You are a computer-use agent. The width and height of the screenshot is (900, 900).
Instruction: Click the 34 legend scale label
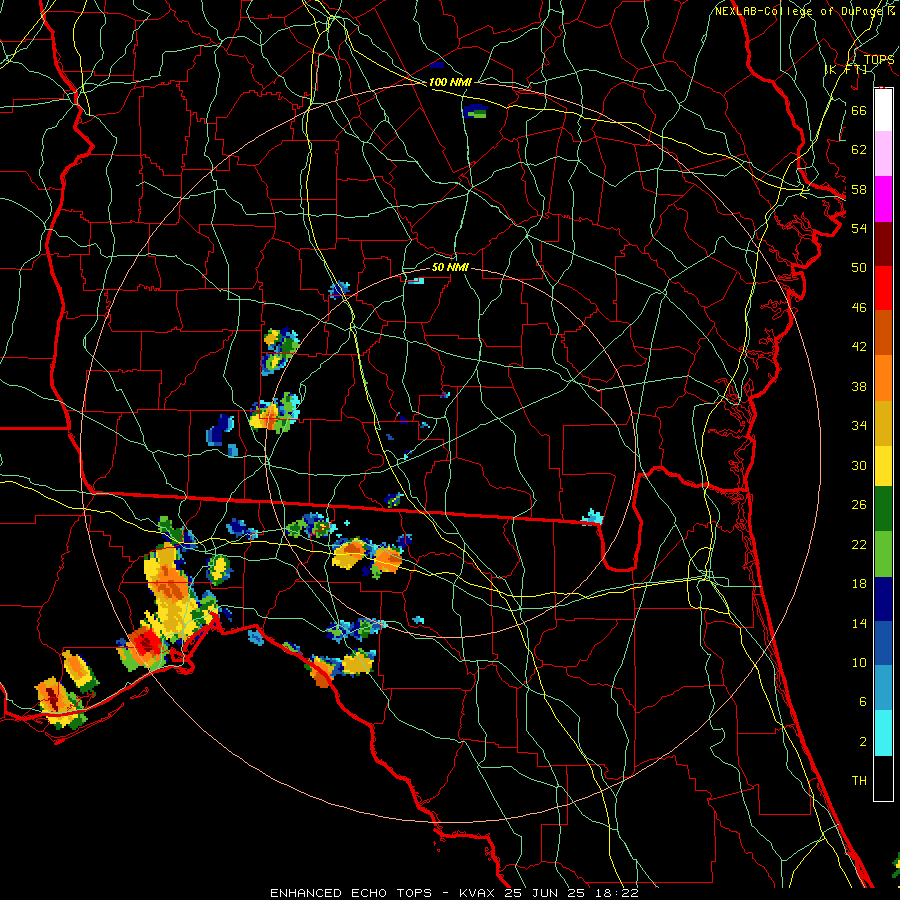pos(859,426)
